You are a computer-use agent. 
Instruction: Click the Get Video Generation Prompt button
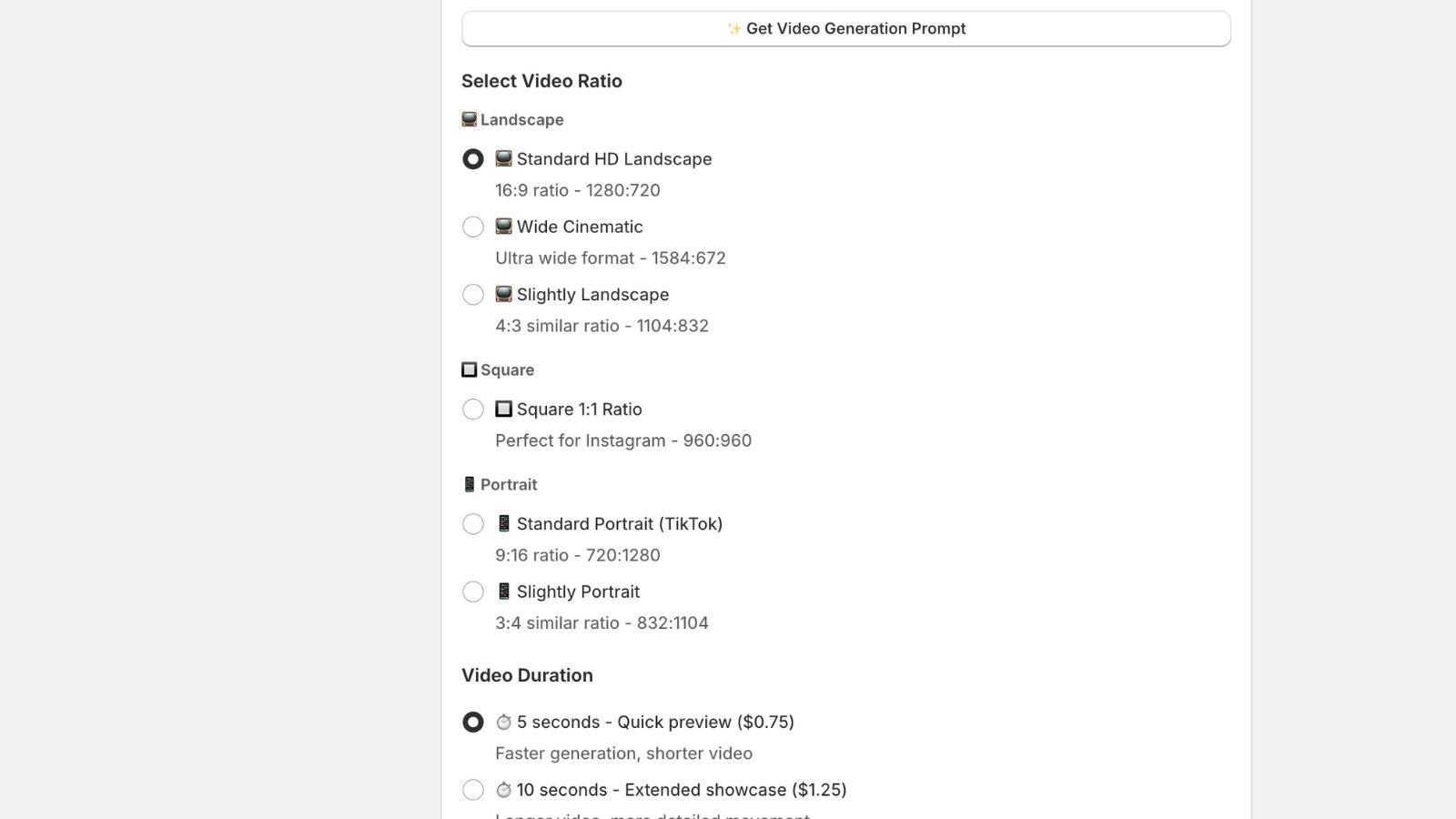tap(845, 28)
